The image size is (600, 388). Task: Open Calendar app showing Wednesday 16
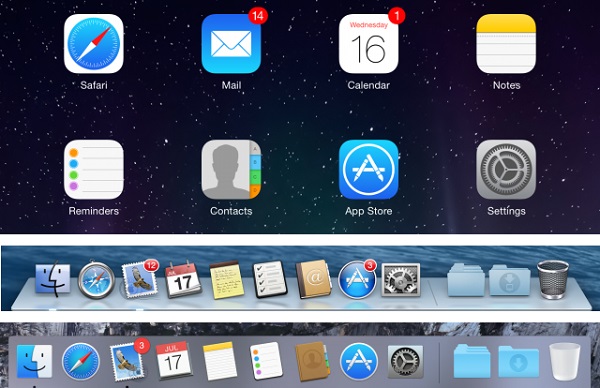click(x=368, y=44)
